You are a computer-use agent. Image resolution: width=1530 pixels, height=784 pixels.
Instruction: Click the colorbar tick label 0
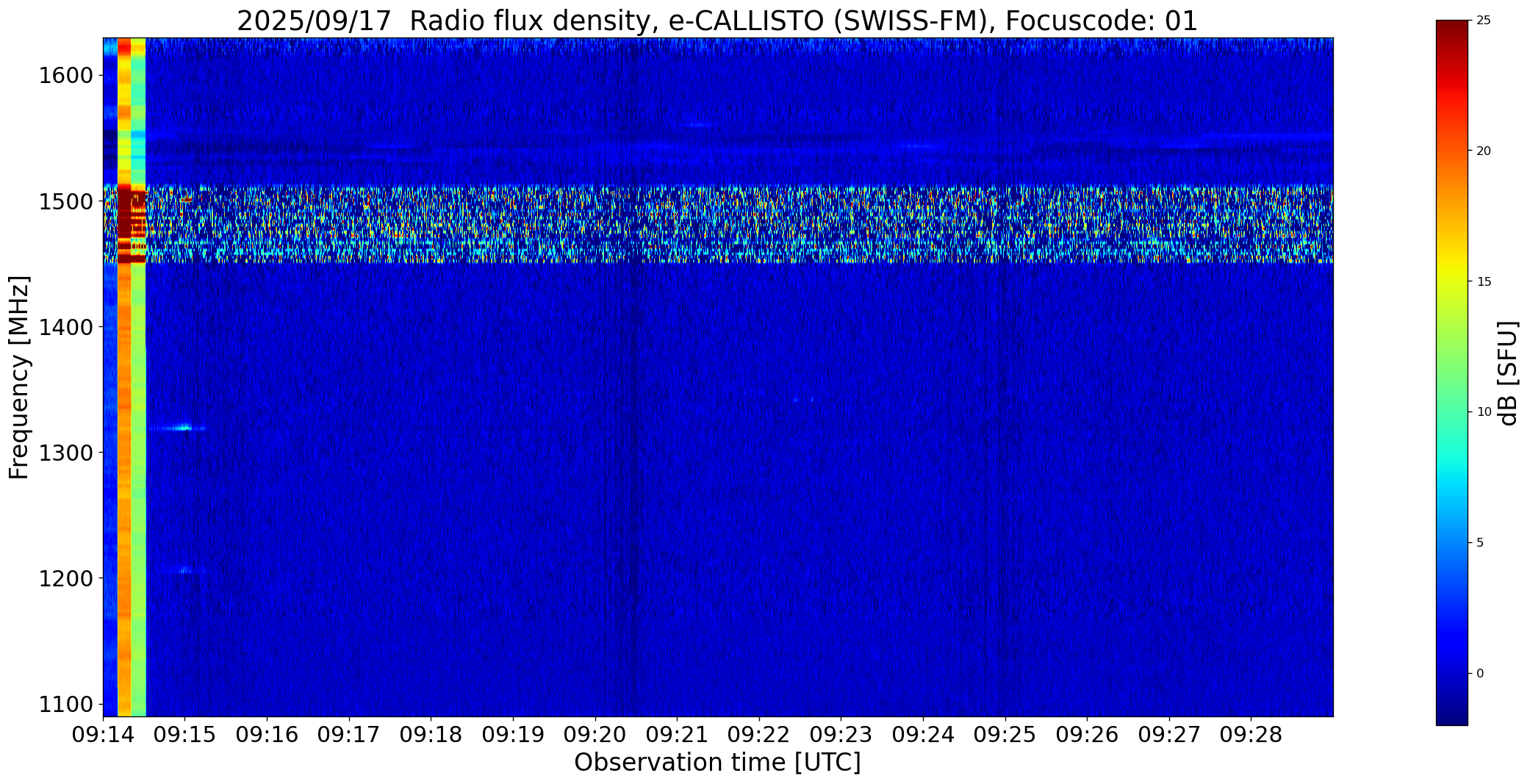[1480, 674]
